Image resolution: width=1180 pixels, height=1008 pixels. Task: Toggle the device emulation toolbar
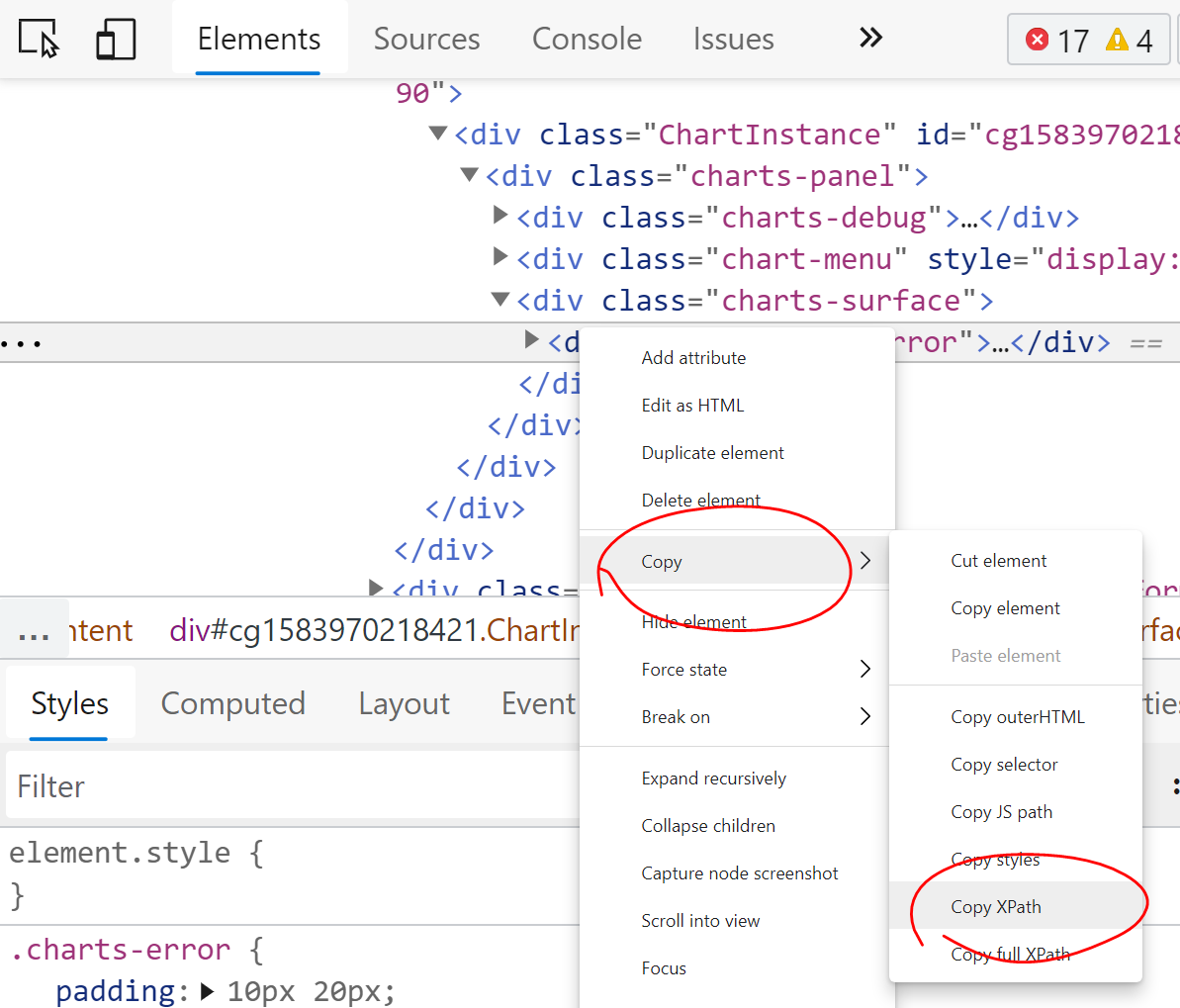point(115,39)
